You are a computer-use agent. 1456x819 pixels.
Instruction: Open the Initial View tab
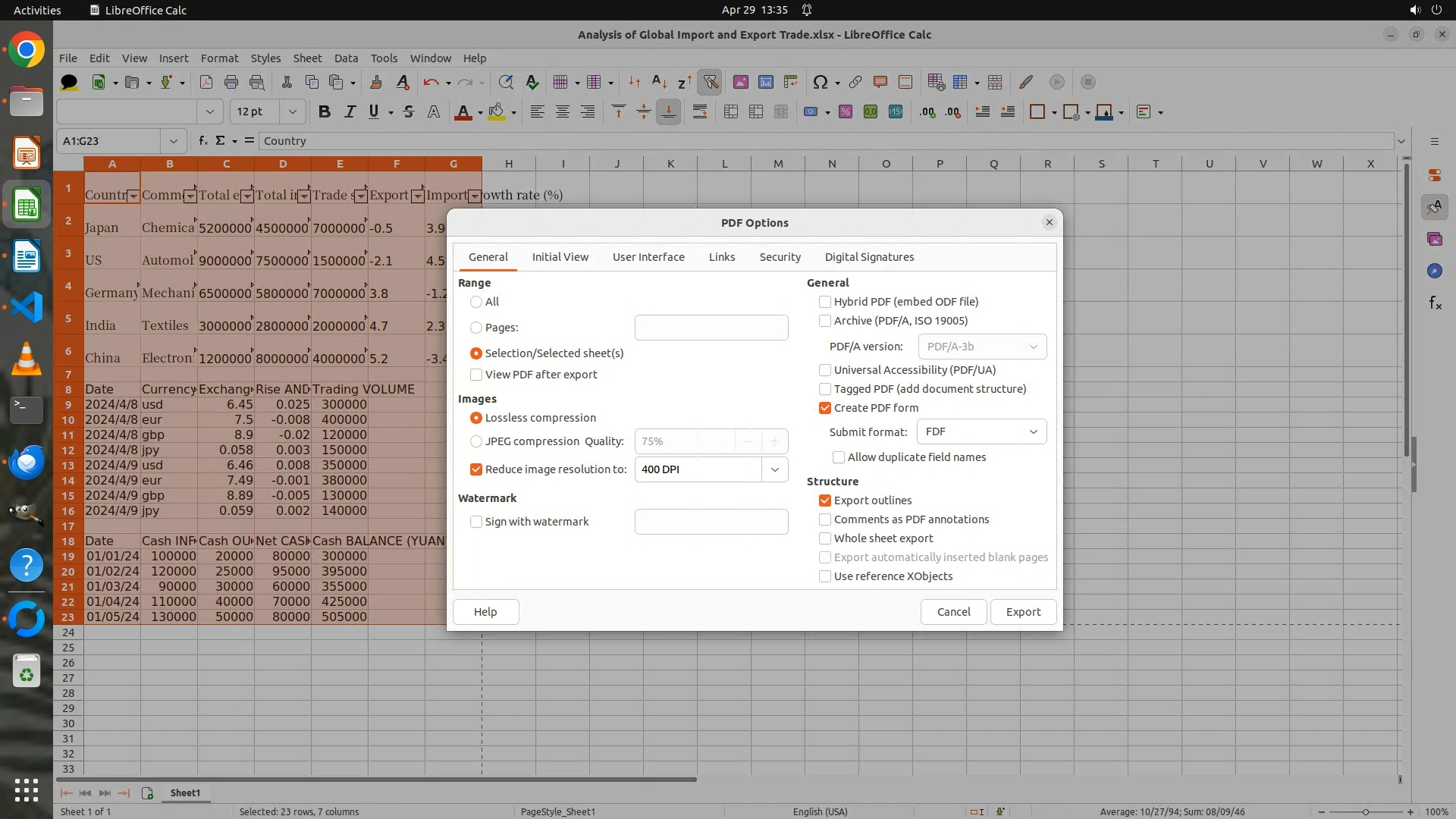(560, 257)
